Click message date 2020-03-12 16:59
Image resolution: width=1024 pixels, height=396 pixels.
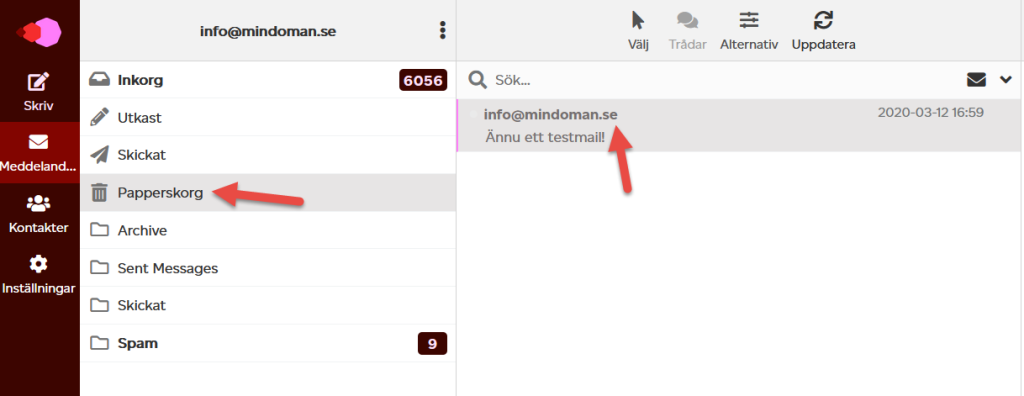[931, 112]
